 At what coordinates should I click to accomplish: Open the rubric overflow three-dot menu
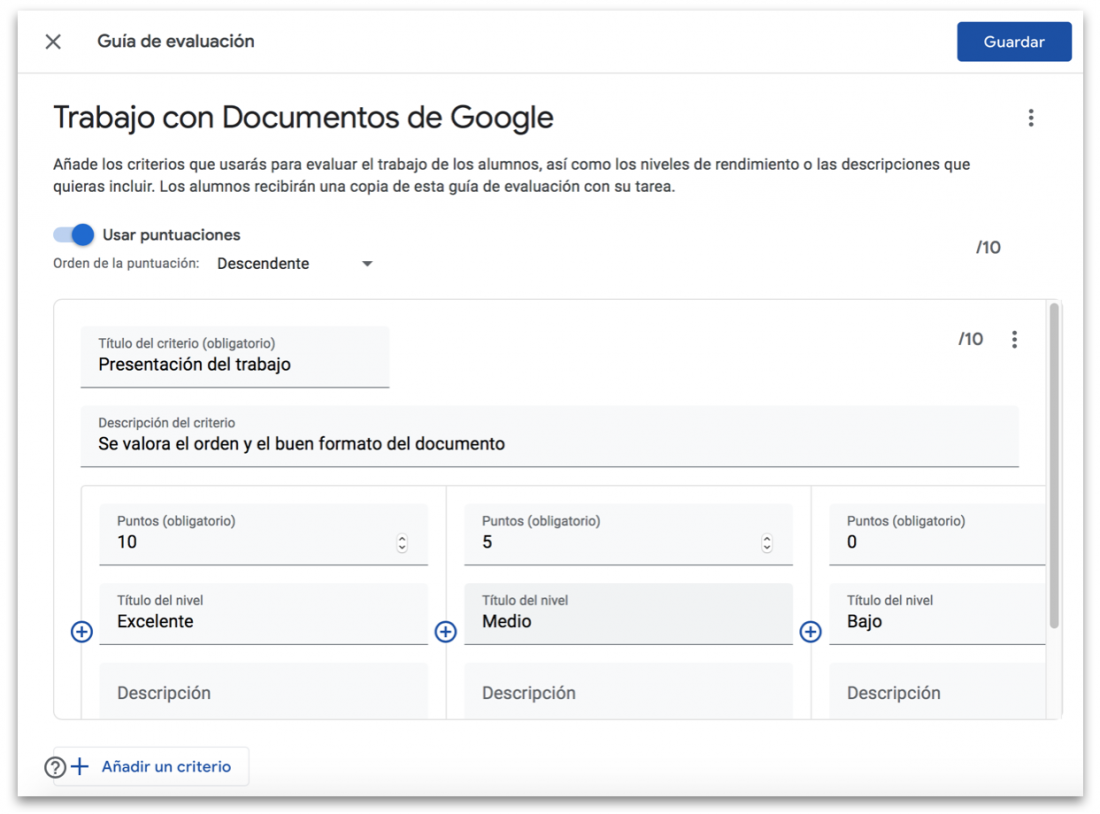[x=1031, y=117]
